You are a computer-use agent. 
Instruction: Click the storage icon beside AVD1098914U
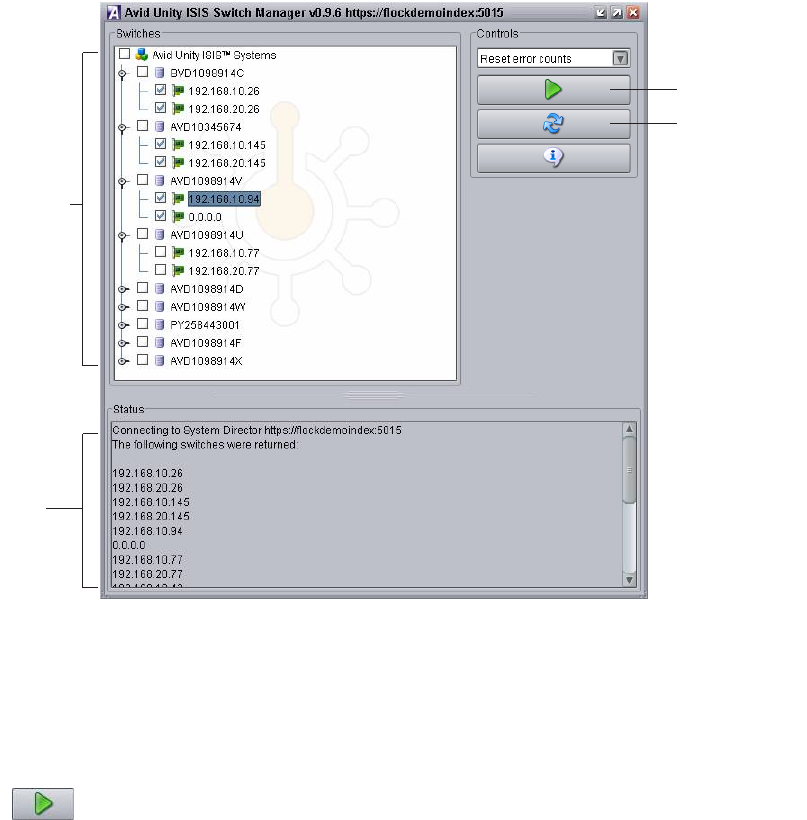click(x=160, y=235)
